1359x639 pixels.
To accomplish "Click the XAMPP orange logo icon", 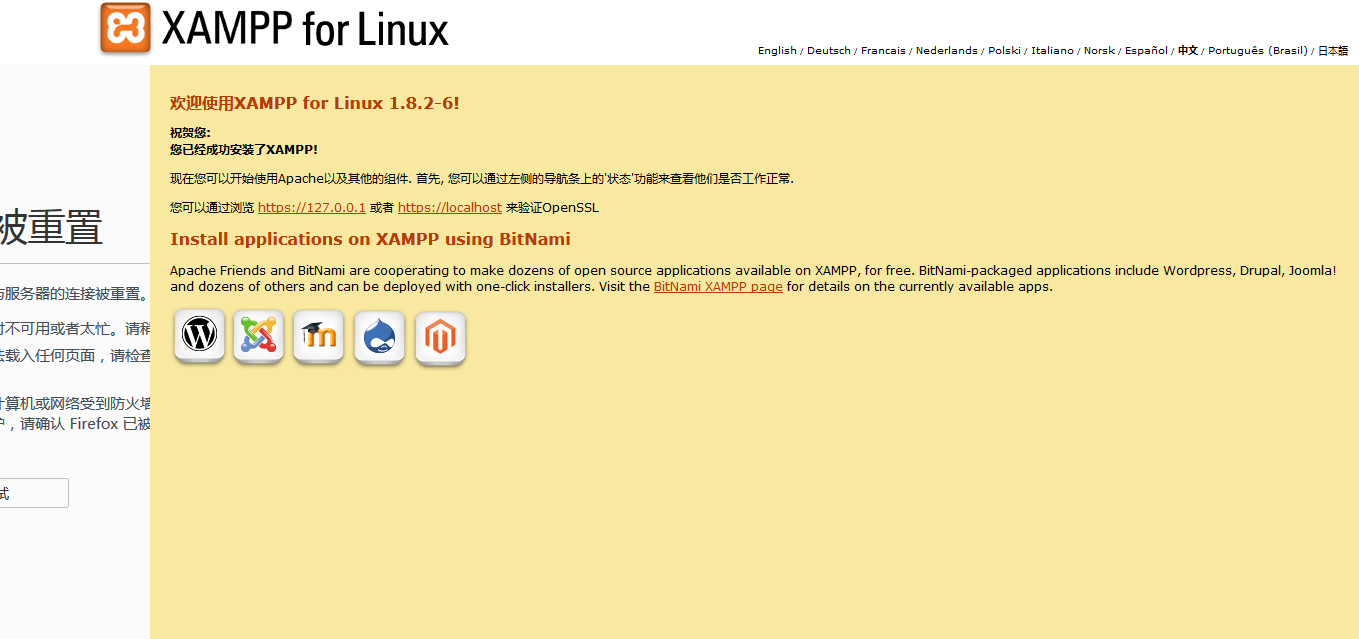I will [125, 28].
